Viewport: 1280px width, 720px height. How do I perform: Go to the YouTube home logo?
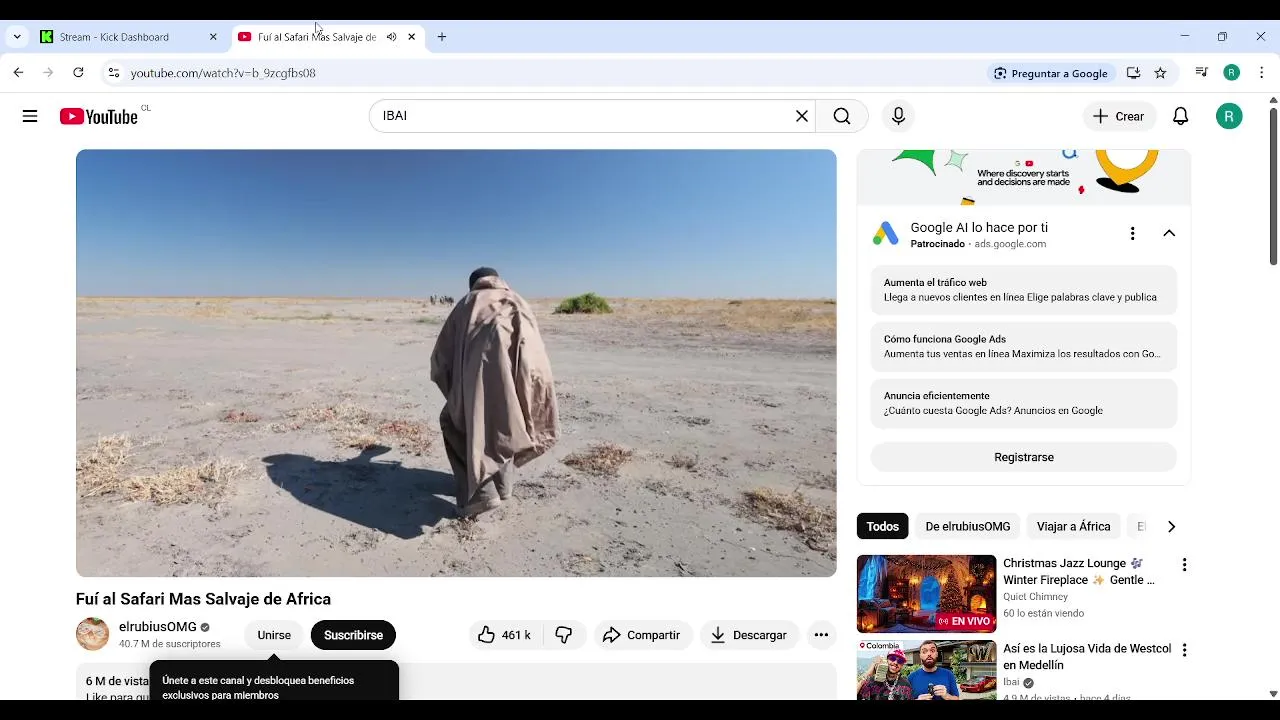pos(98,117)
